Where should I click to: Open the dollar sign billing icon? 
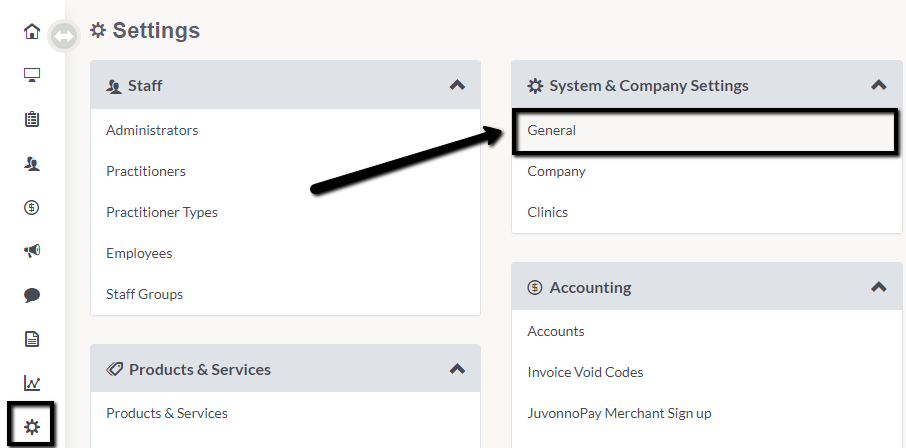(x=32, y=207)
